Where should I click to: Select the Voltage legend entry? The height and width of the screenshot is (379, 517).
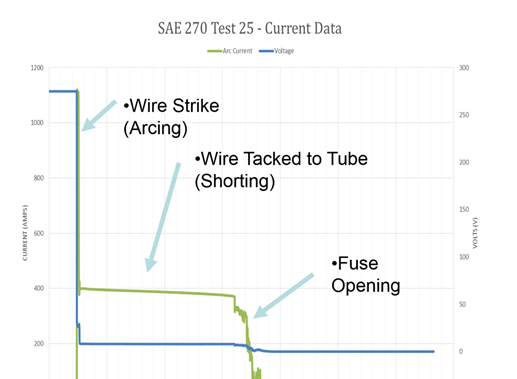276,51
